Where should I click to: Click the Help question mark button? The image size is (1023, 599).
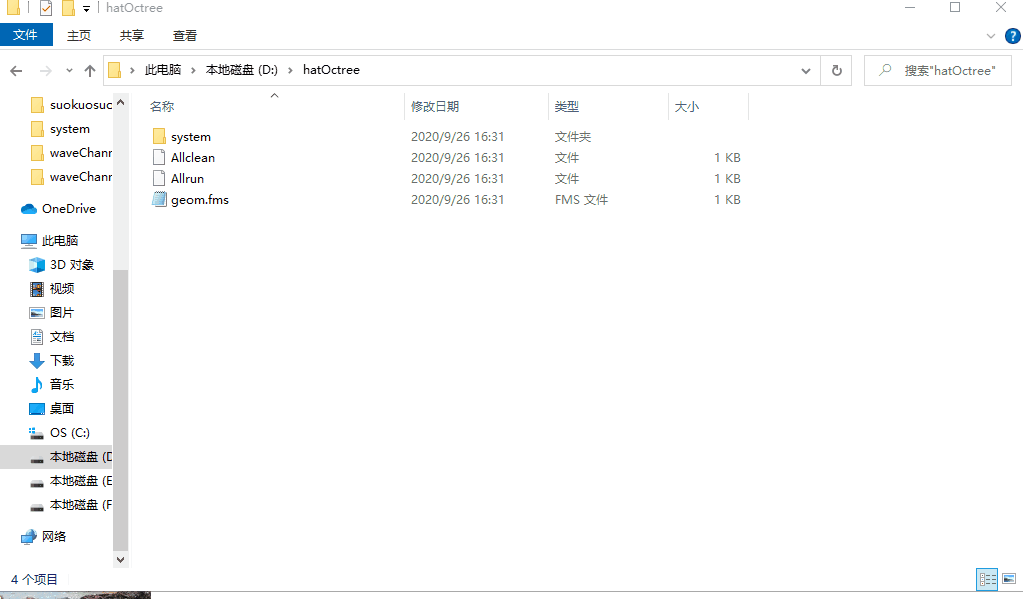[1012, 35]
